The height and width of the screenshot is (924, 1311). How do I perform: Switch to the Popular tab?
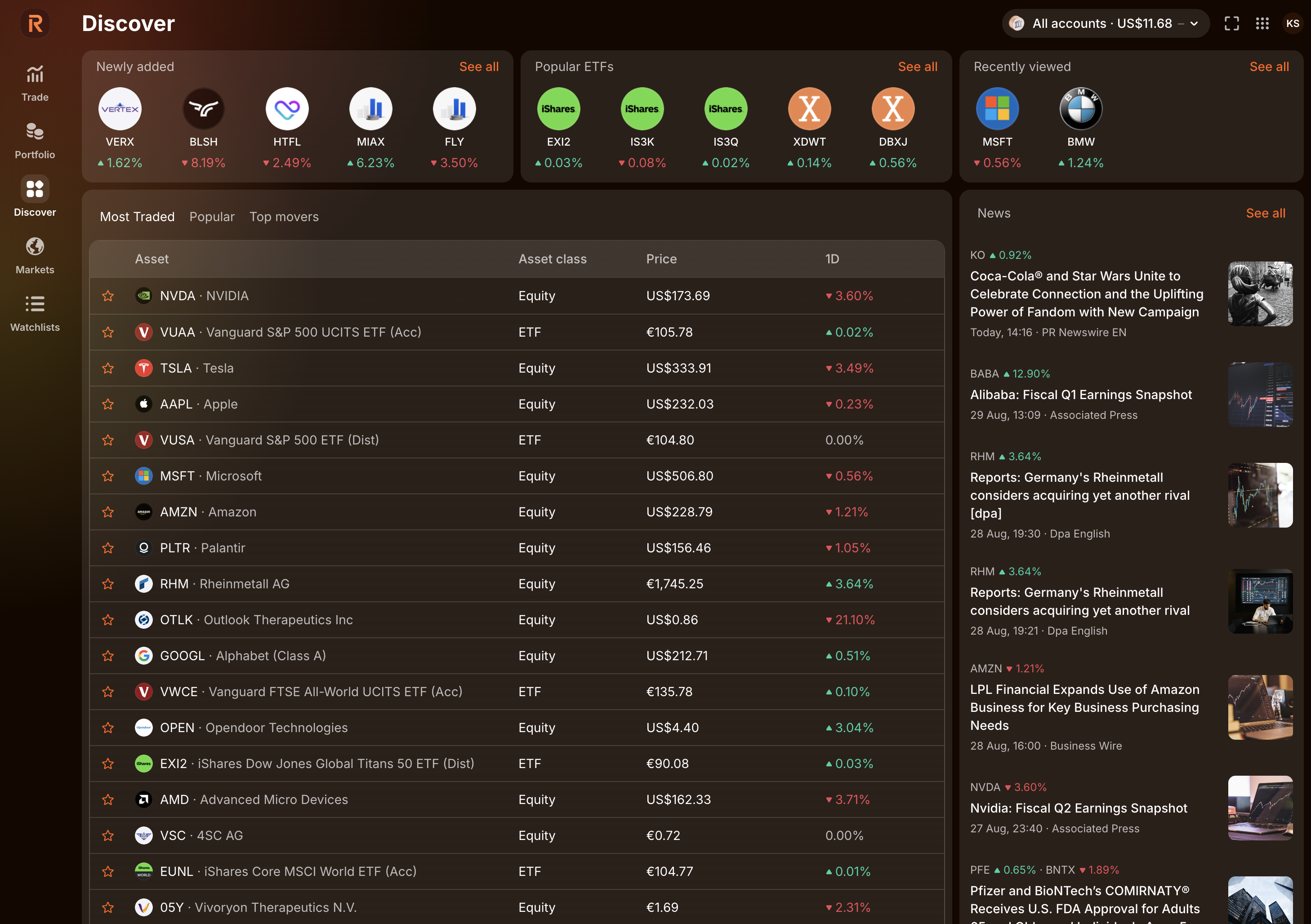click(x=212, y=217)
